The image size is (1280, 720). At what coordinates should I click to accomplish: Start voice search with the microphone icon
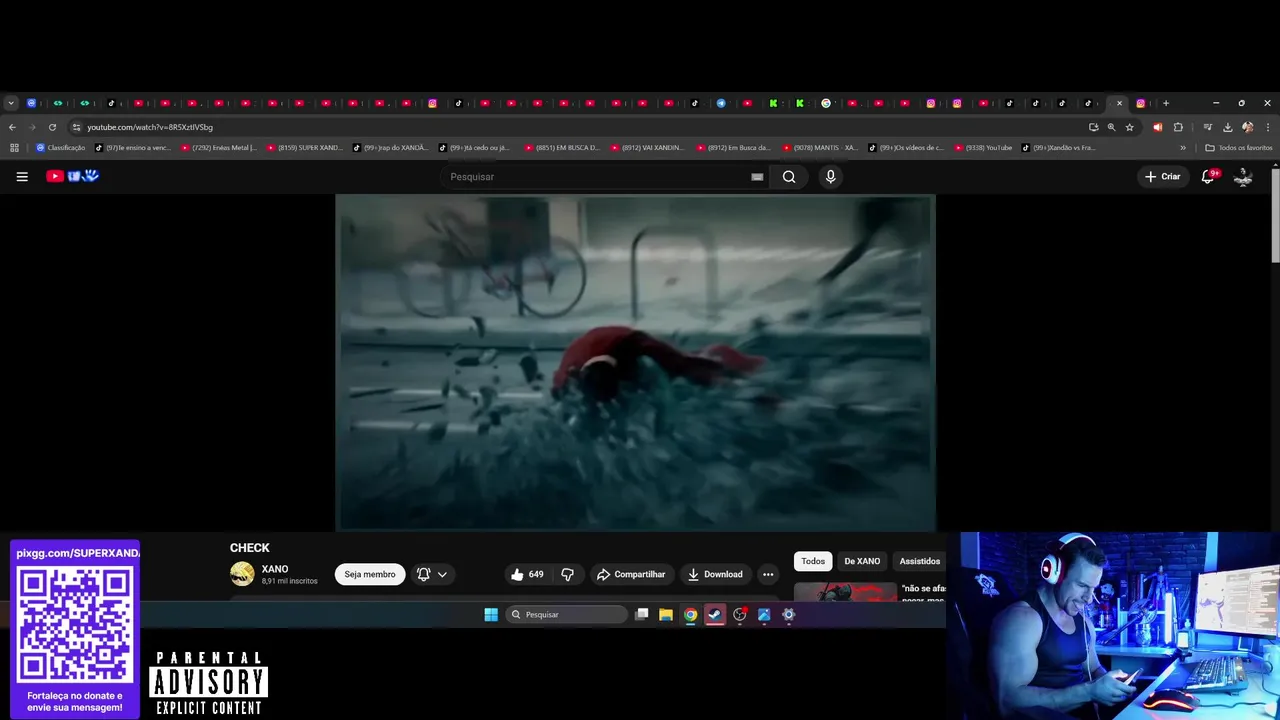click(830, 177)
